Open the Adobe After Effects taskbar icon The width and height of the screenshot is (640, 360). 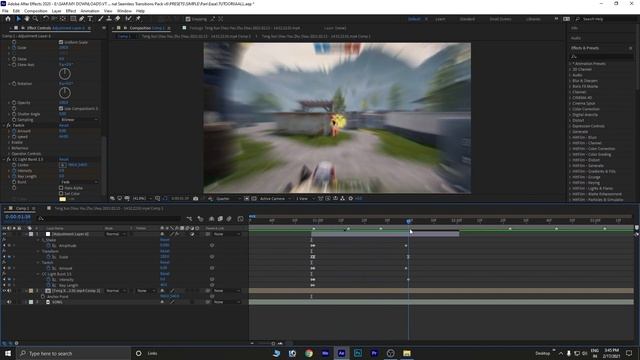341,353
